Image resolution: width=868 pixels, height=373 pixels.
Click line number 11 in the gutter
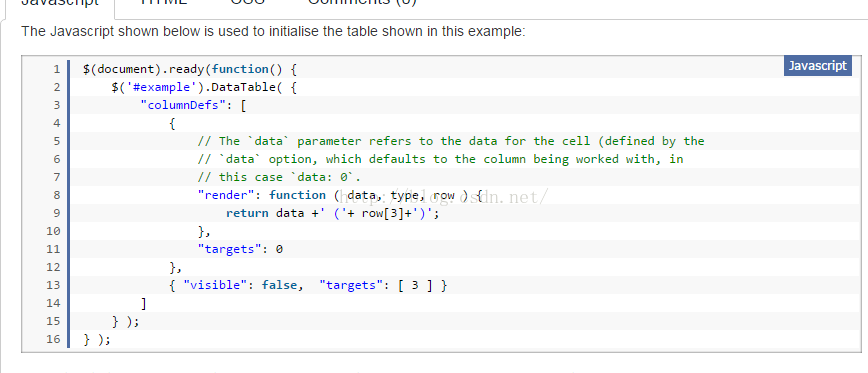tap(53, 250)
